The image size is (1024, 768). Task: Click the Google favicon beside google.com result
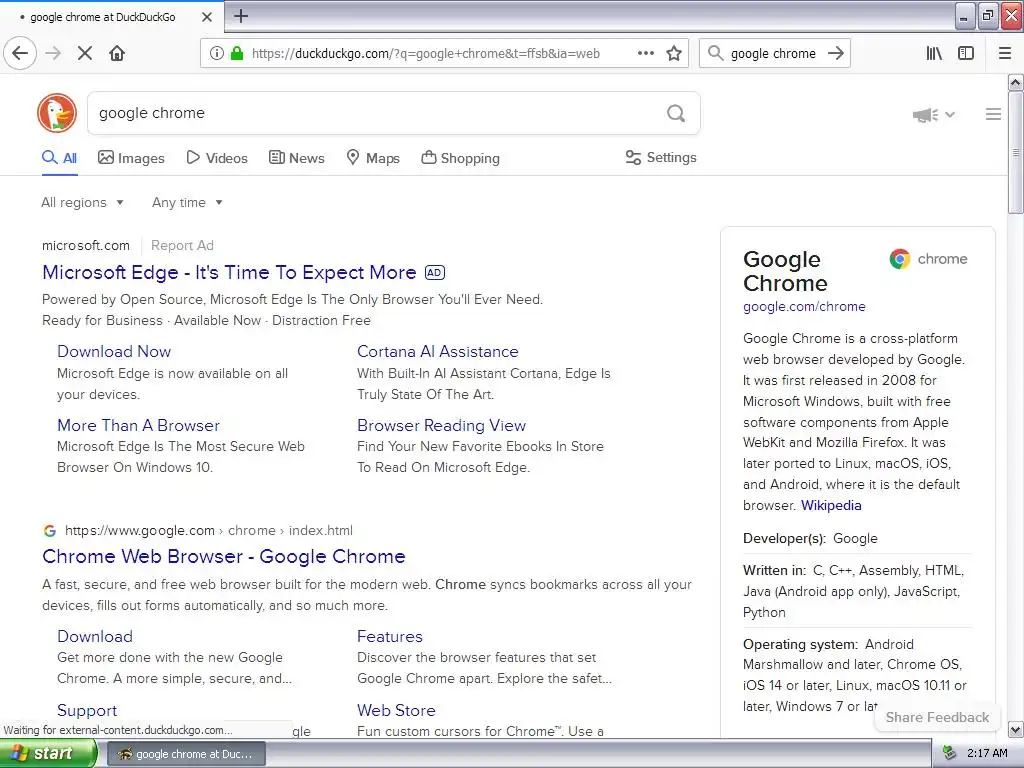coord(50,530)
